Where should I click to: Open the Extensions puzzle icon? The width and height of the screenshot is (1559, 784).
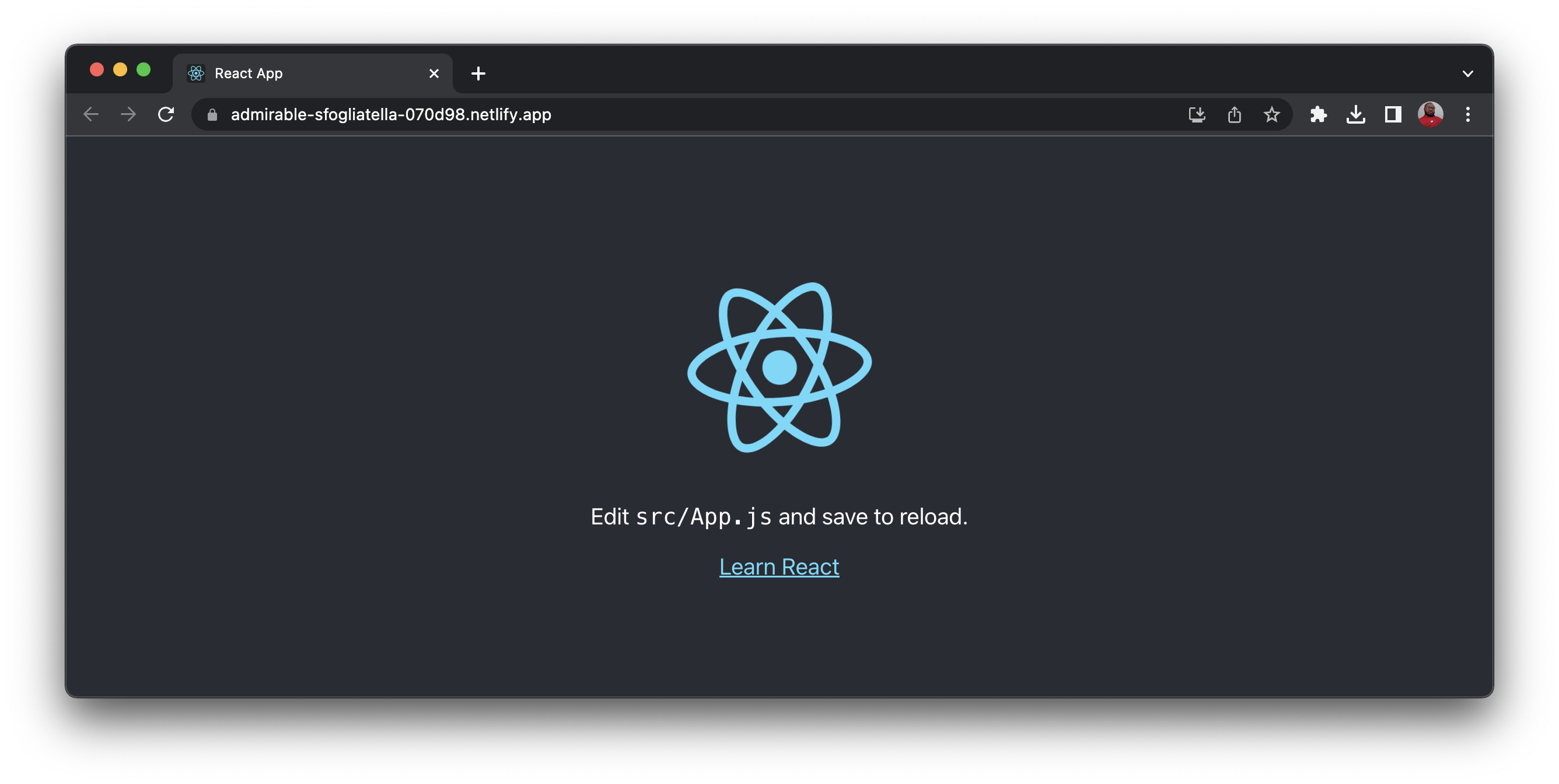[1318, 114]
